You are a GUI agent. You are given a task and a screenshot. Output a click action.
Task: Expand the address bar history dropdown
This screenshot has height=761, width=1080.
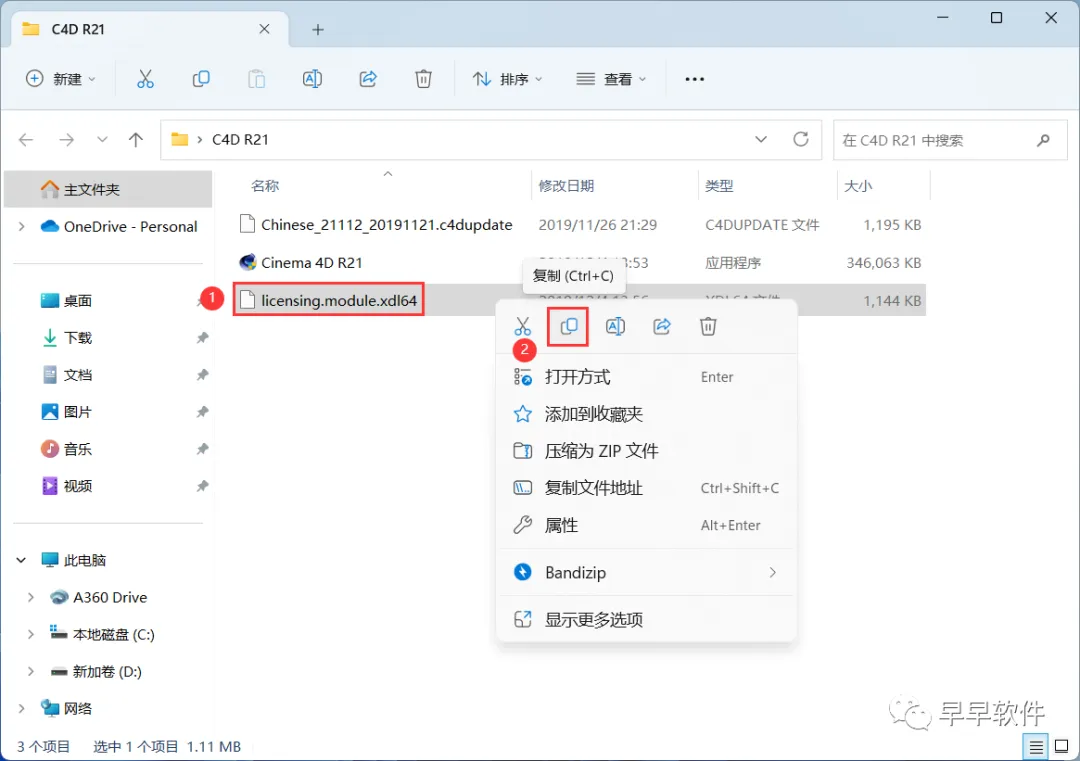760,140
